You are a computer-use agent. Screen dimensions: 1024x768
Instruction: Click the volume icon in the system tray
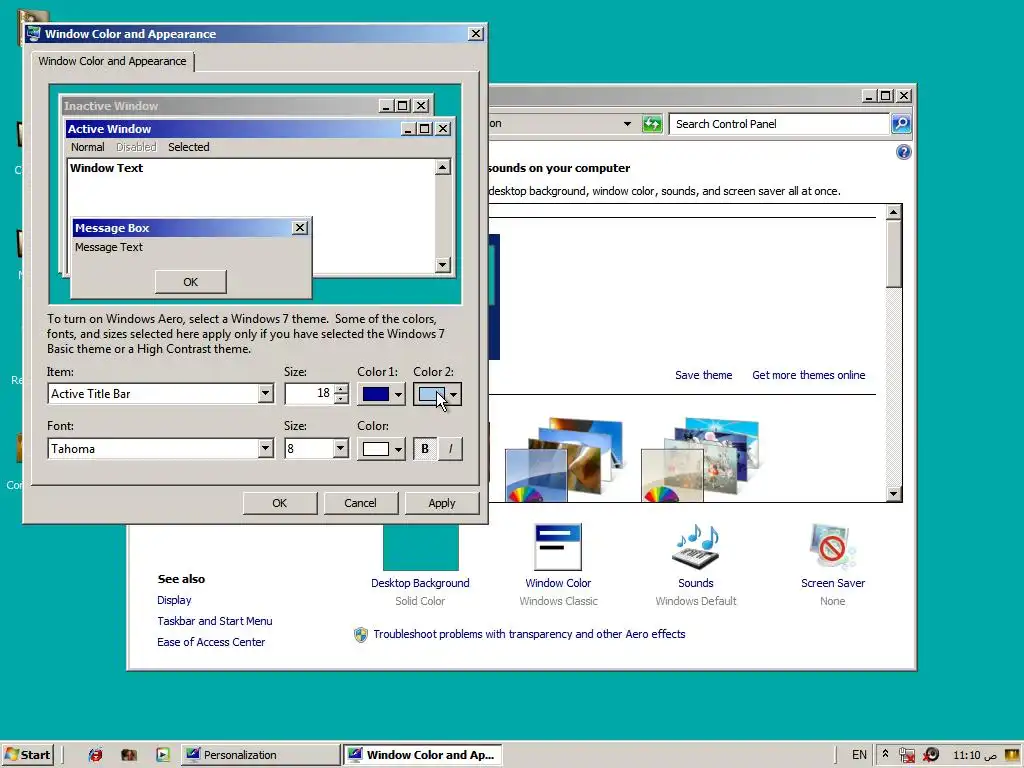point(932,755)
